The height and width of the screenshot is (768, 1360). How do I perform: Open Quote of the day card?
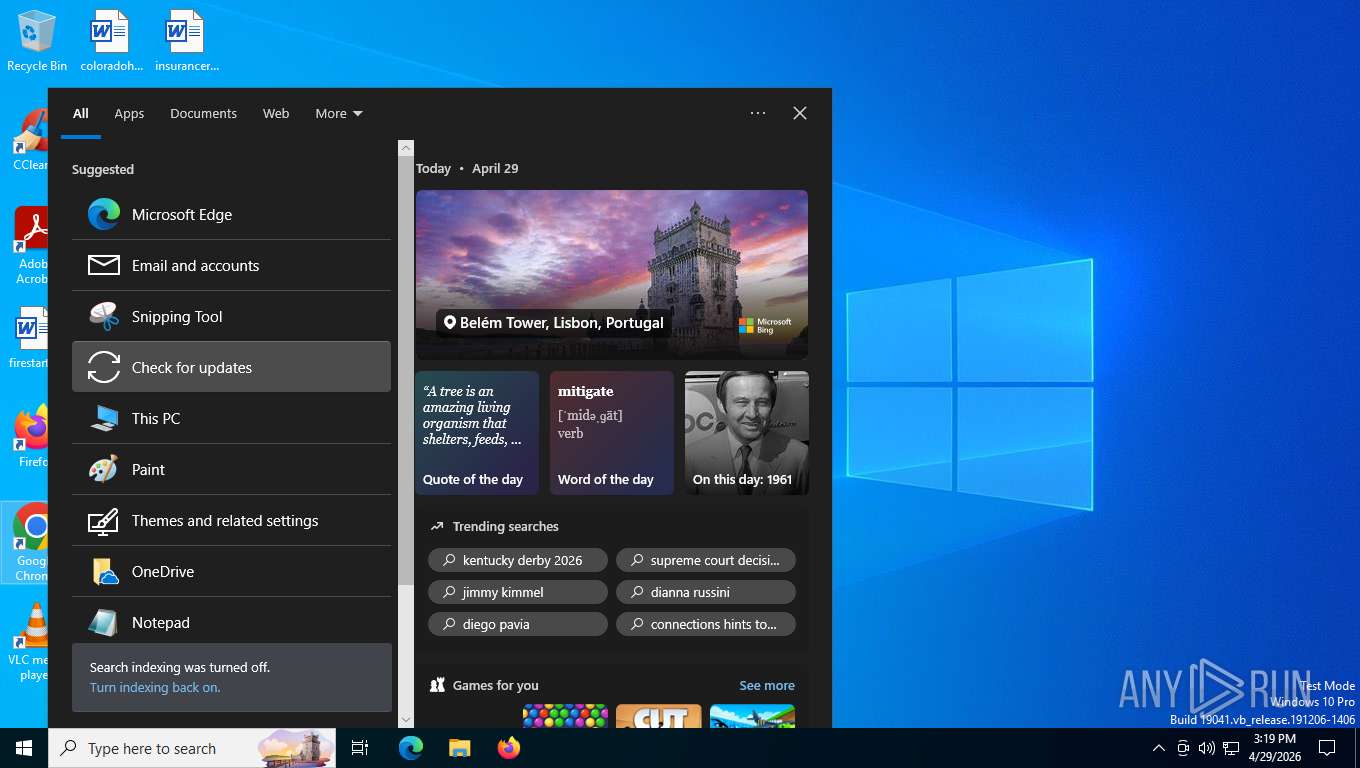(x=477, y=433)
